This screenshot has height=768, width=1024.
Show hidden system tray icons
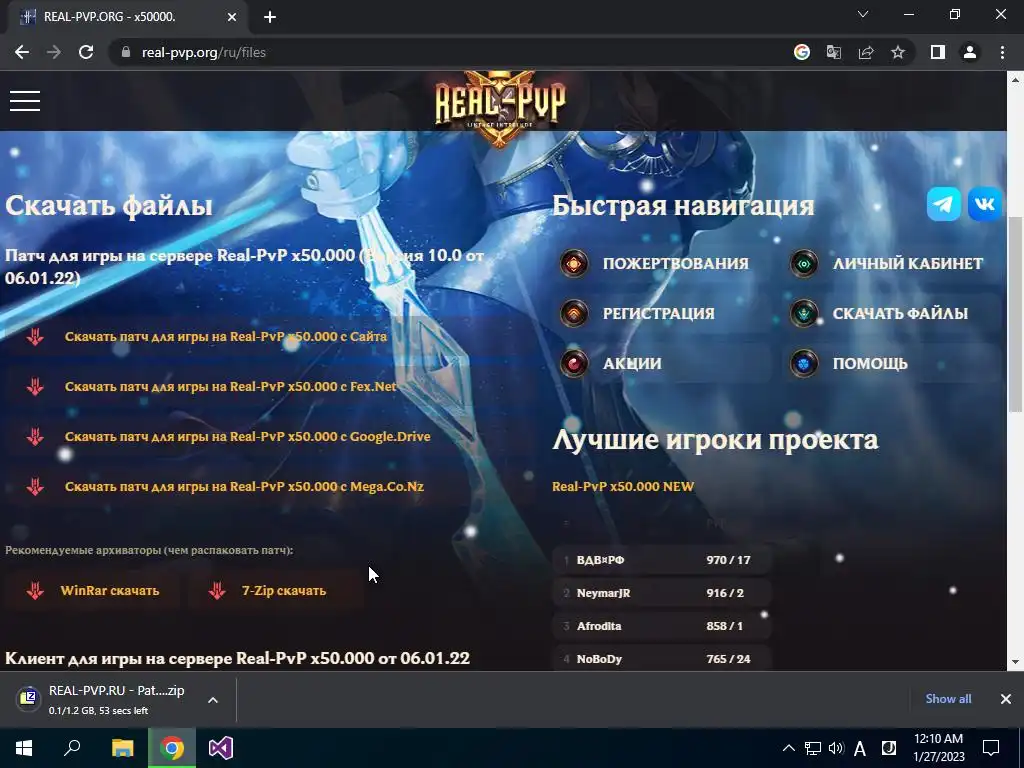pyautogui.click(x=789, y=748)
